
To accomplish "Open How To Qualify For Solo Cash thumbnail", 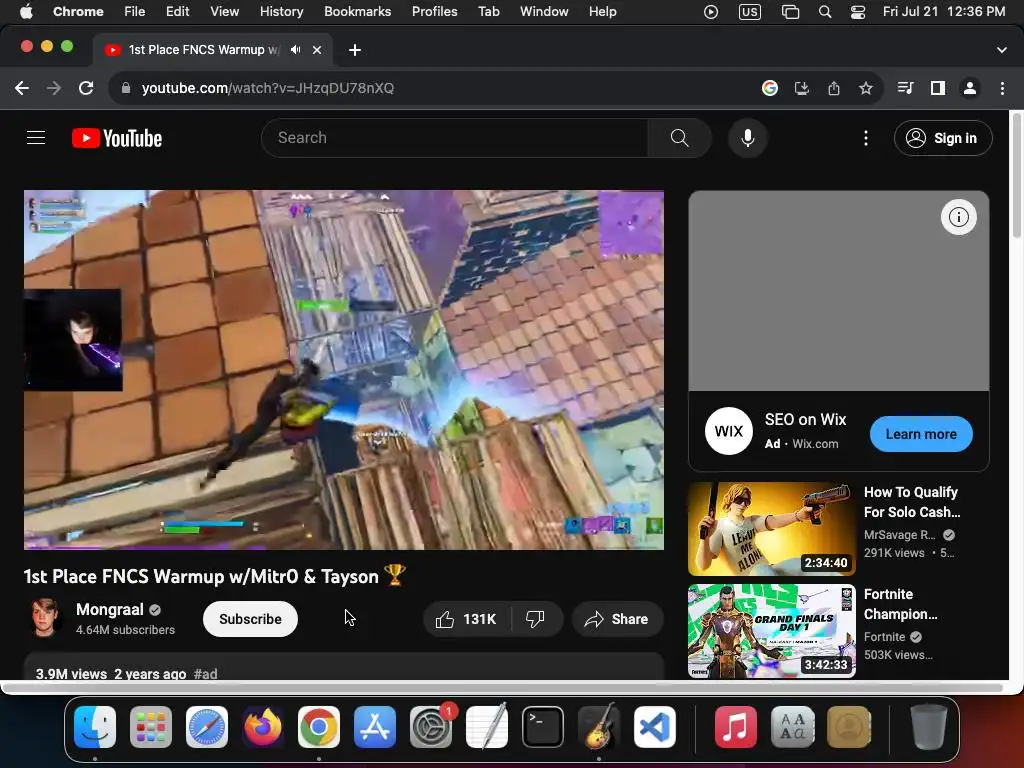I will point(771,529).
